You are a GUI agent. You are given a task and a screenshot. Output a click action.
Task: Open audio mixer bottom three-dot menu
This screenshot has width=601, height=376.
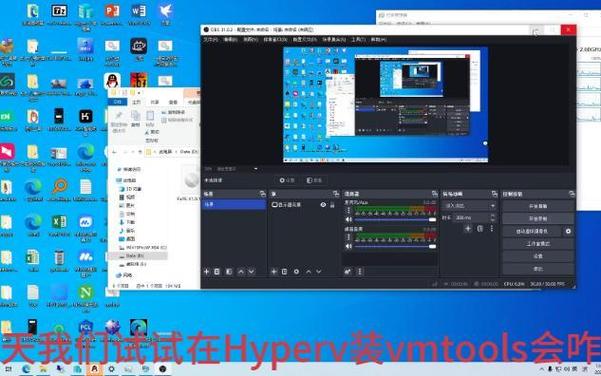(x=360, y=272)
